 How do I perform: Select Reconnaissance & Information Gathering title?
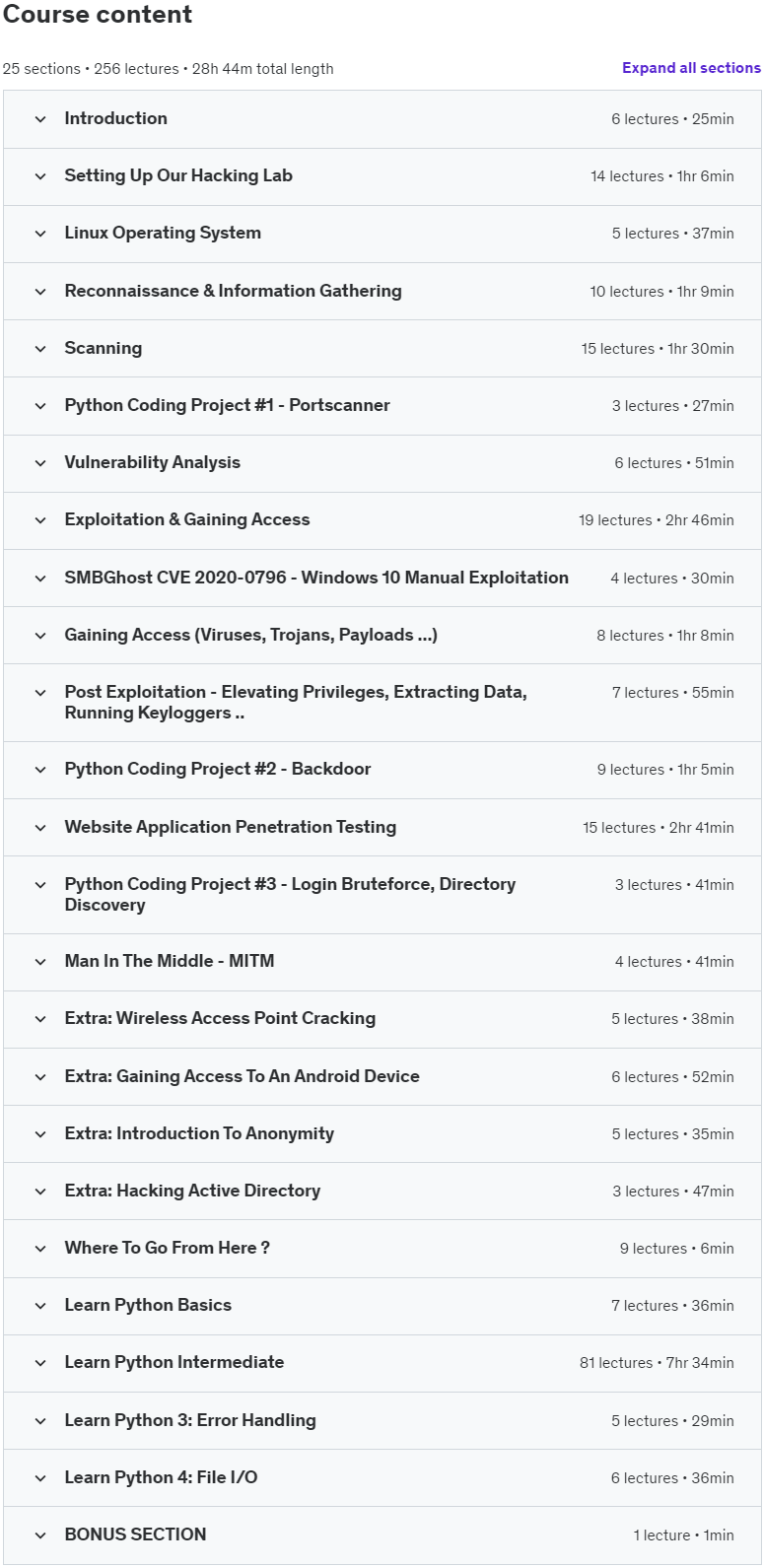[233, 291]
